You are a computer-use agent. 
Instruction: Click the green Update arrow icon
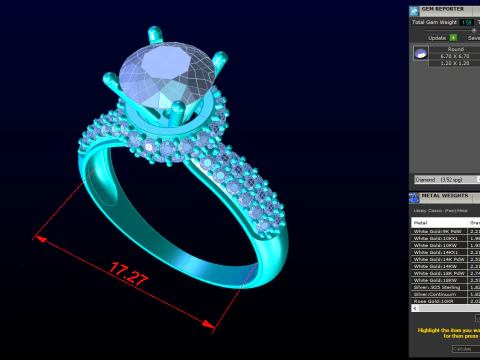click(x=453, y=38)
